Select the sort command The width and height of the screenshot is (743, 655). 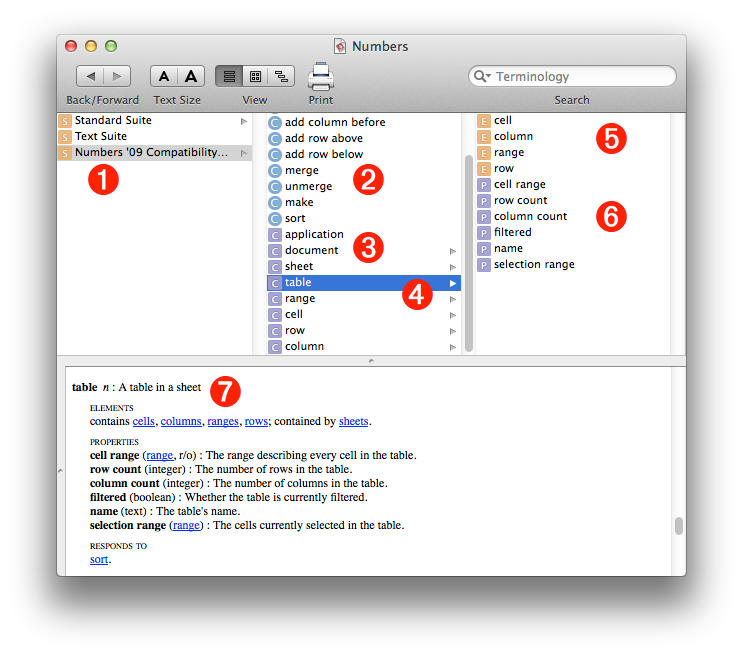[x=363, y=218]
